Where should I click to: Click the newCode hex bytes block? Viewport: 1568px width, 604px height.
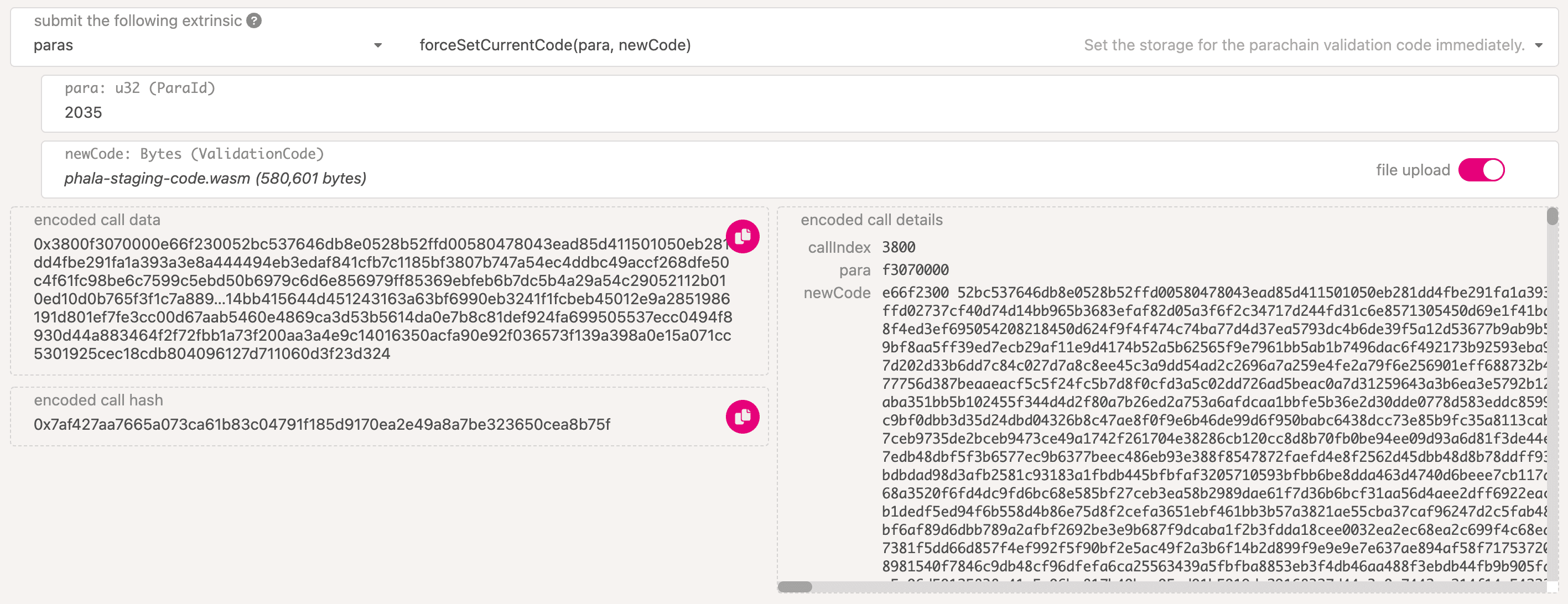point(1211,426)
